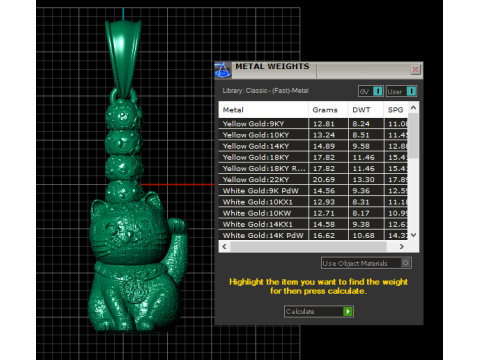This screenshot has height=360, width=480.
Task: Click the horizontal scrollbar thumb under table
Action: tap(308, 246)
